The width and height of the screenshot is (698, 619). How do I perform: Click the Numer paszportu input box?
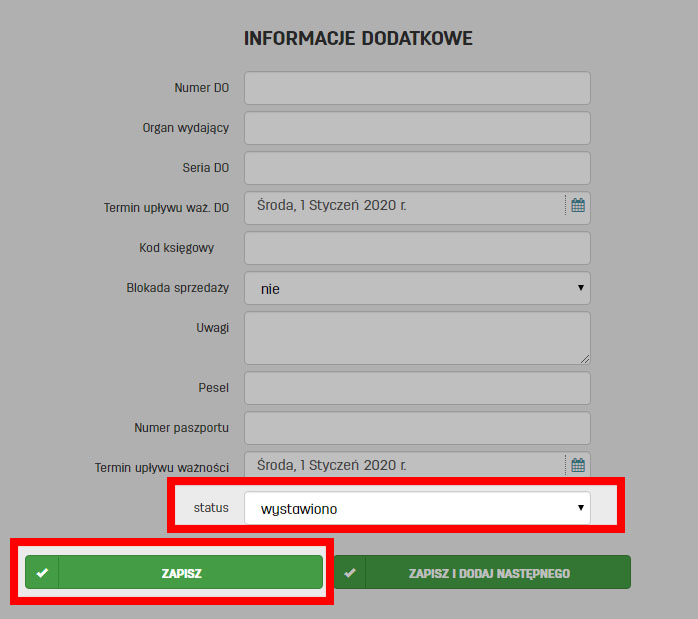417,428
